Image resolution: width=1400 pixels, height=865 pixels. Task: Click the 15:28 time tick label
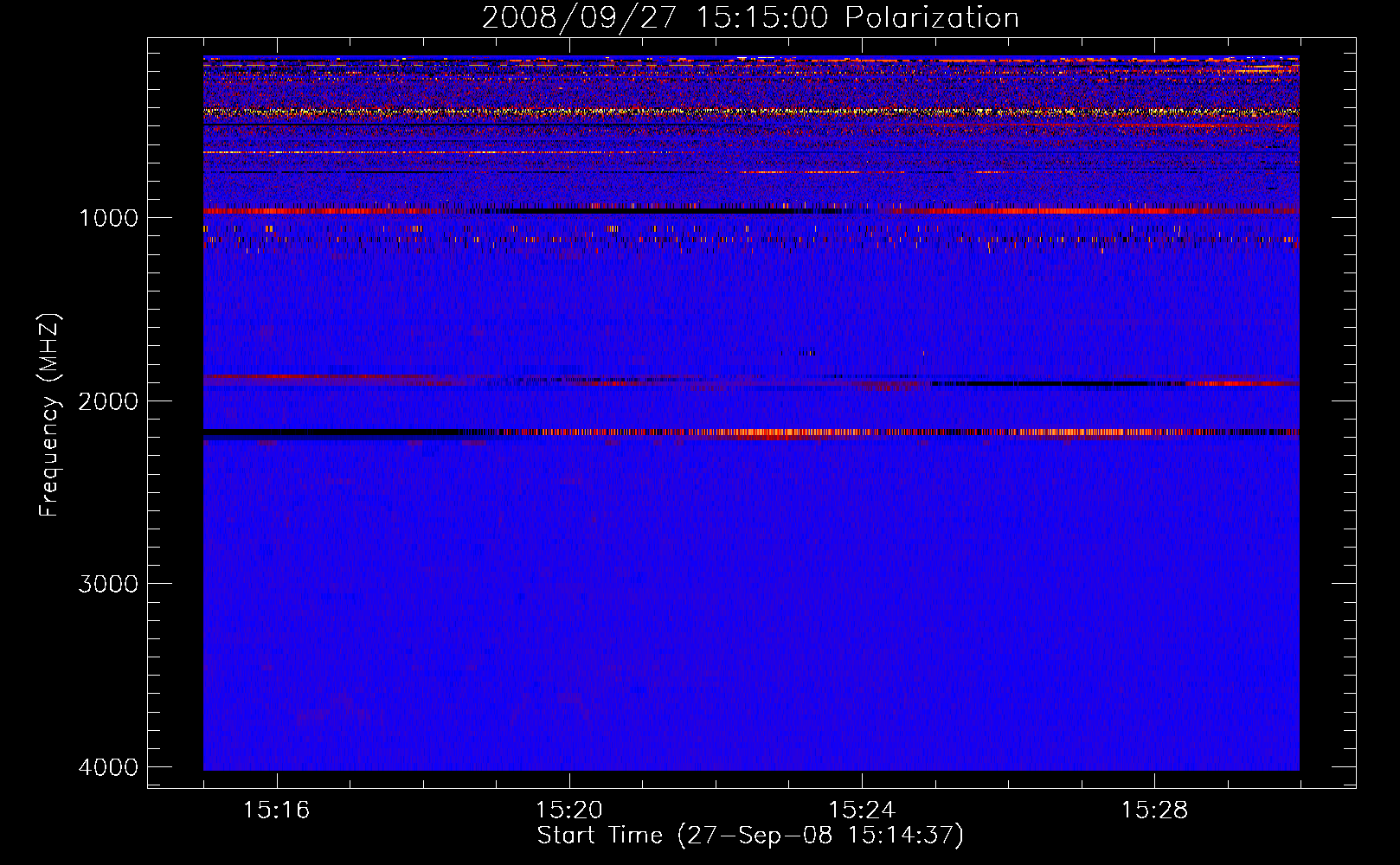pyautogui.click(x=1154, y=810)
